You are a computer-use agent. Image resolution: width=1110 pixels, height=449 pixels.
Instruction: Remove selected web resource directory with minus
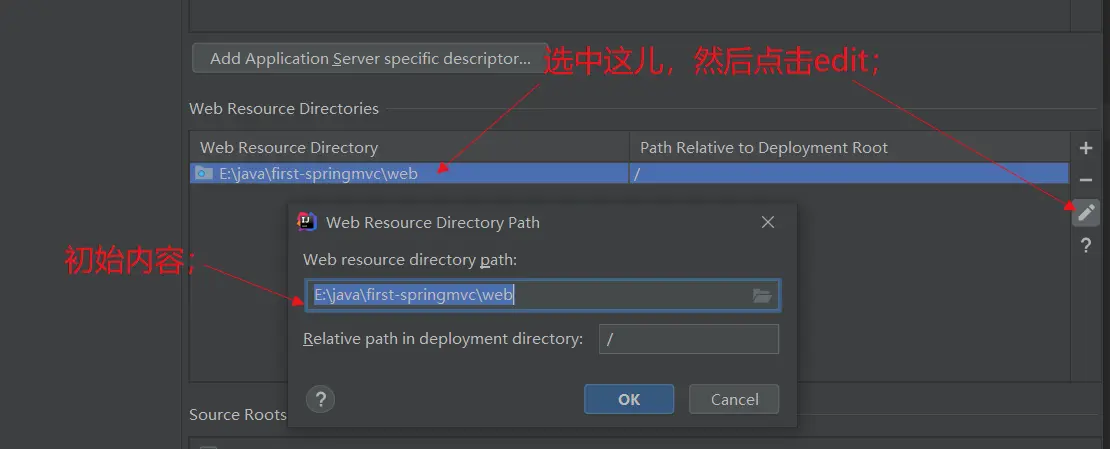(1085, 180)
